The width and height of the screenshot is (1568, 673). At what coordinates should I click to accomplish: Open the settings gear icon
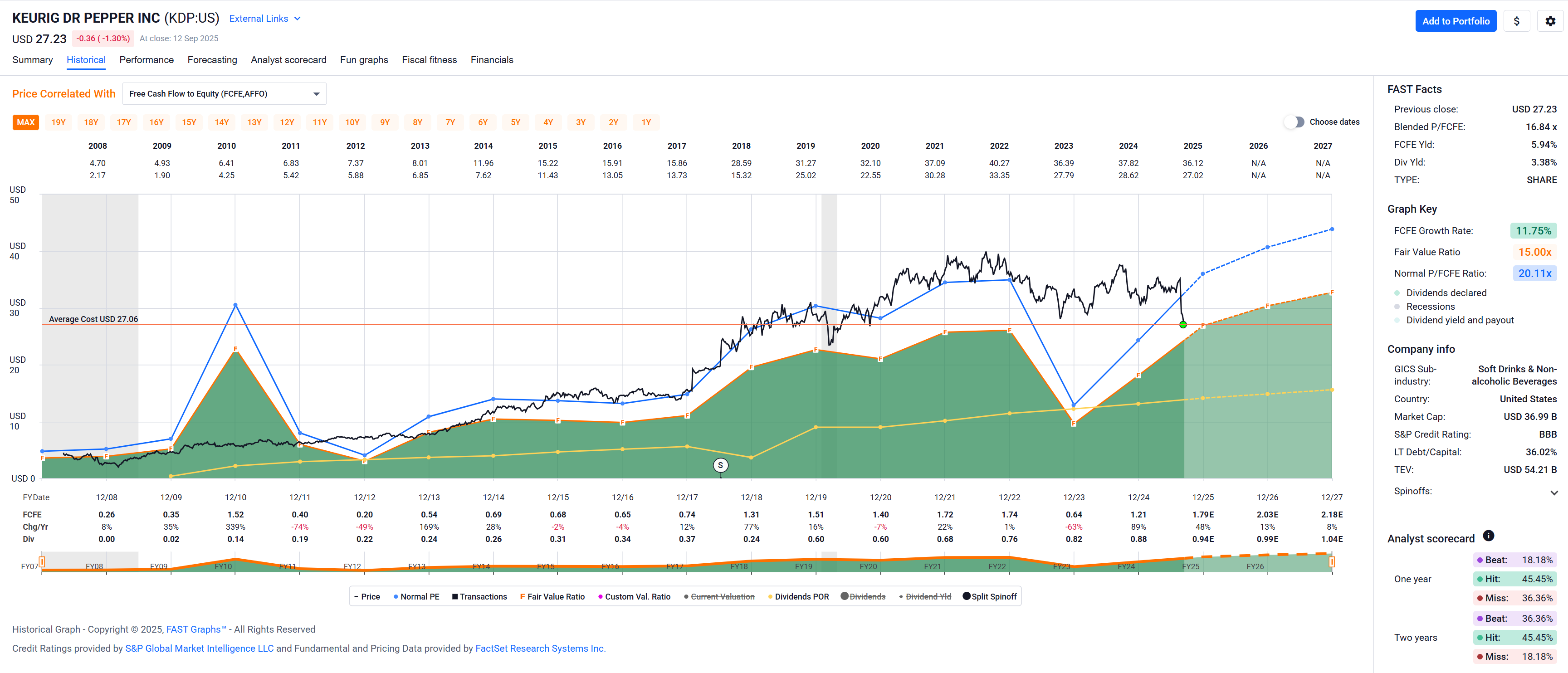coord(1550,21)
